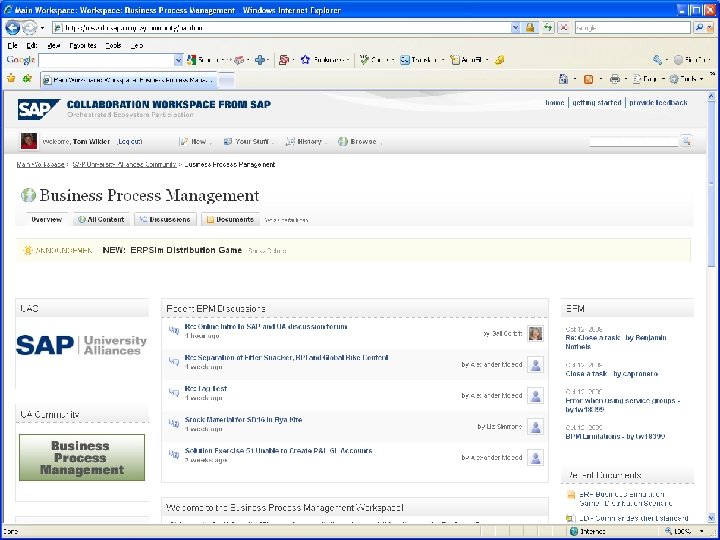
Task: Click the user avatar next to Welcome text
Action: [x=29, y=141]
